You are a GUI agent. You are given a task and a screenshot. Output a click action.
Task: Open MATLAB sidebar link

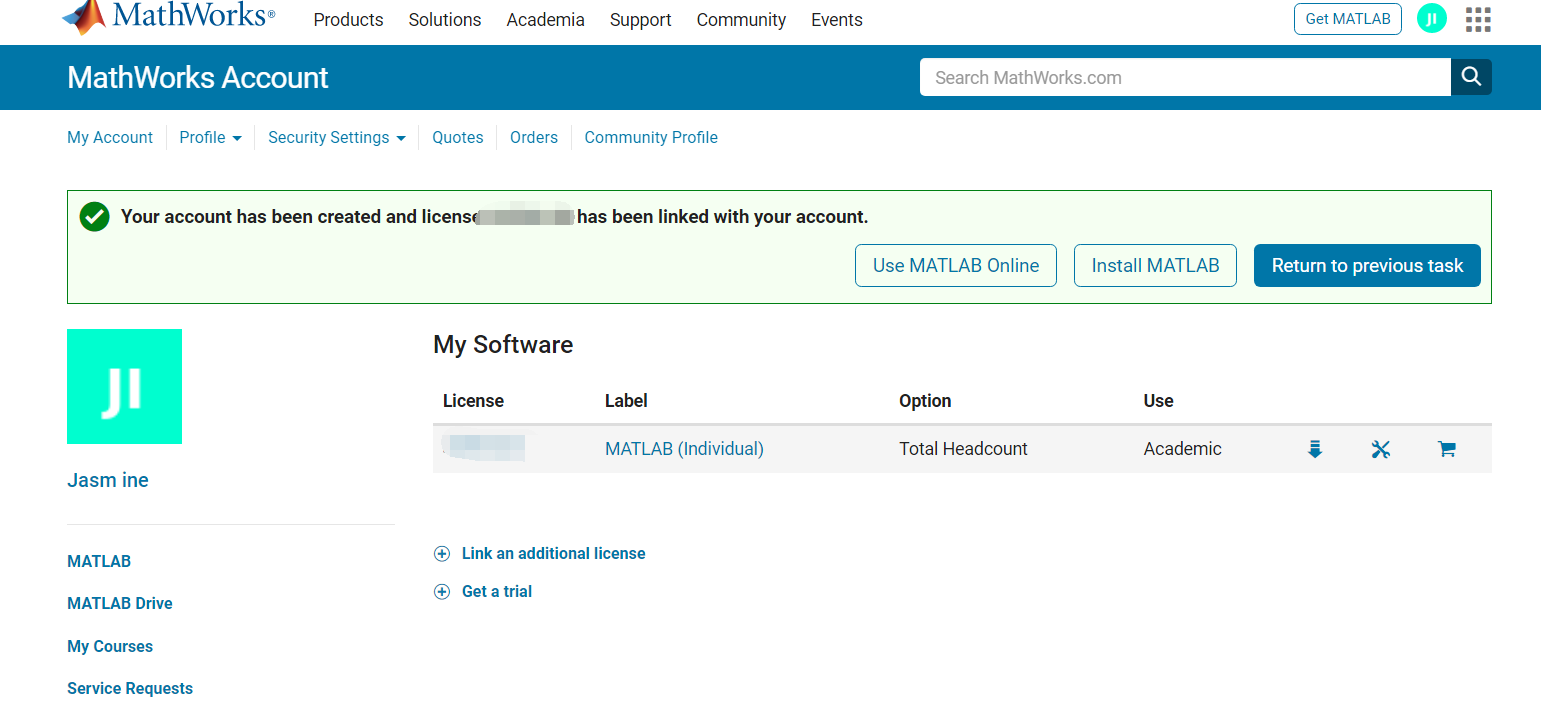point(99,562)
